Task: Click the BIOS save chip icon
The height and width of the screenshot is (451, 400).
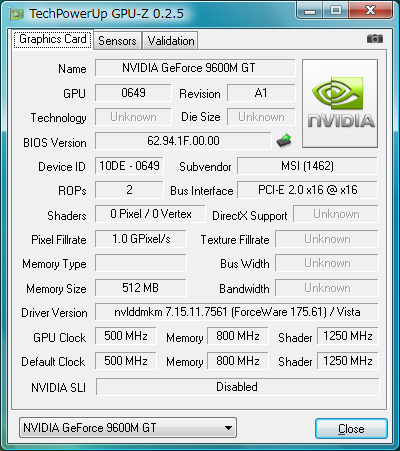Action: (284, 141)
